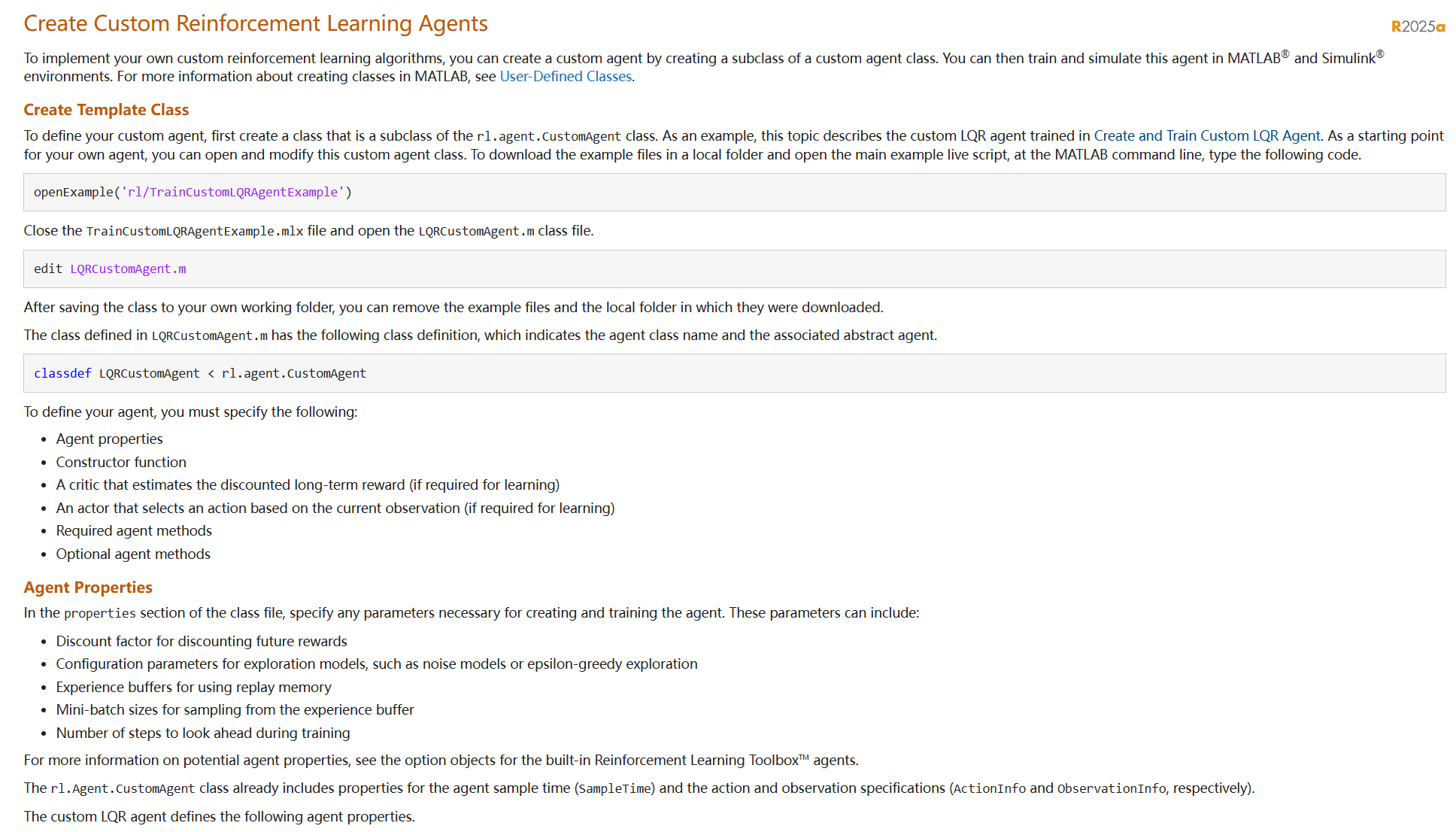Click the Required agent methods bullet item
Image resolution: width=1456 pixels, height=832 pixels.
pos(134,531)
